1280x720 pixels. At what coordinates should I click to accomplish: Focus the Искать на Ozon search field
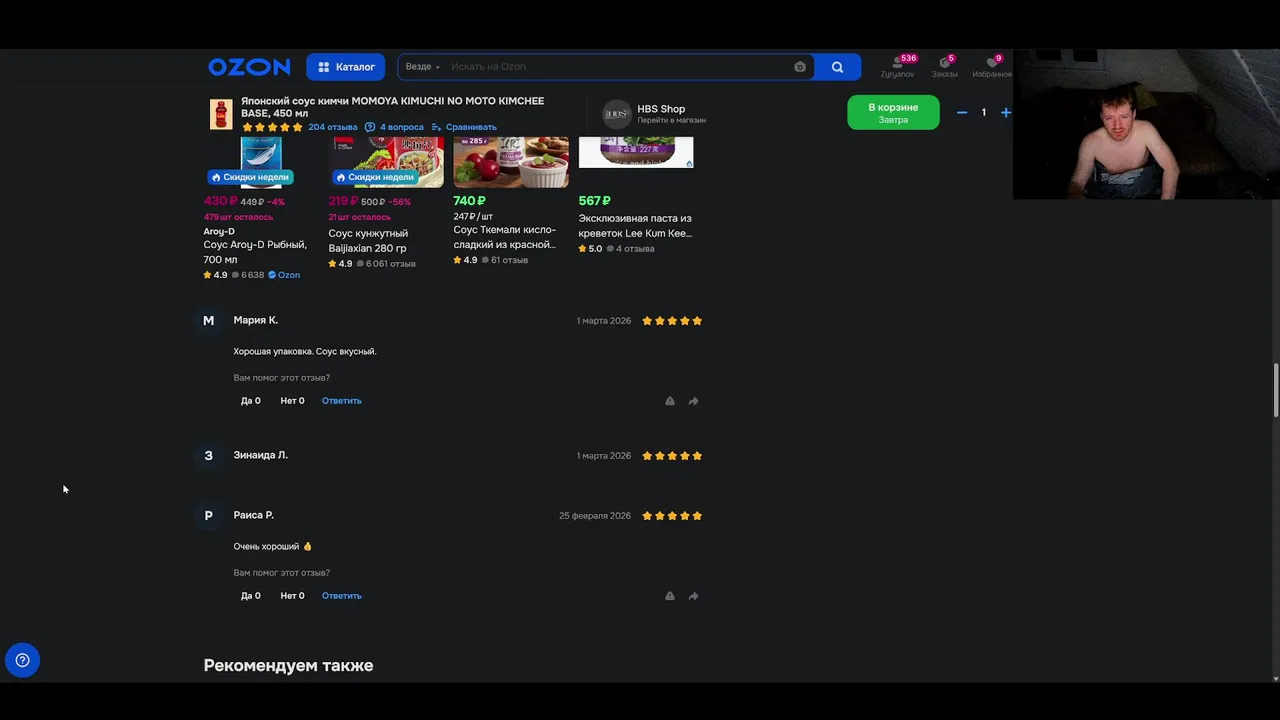615,67
